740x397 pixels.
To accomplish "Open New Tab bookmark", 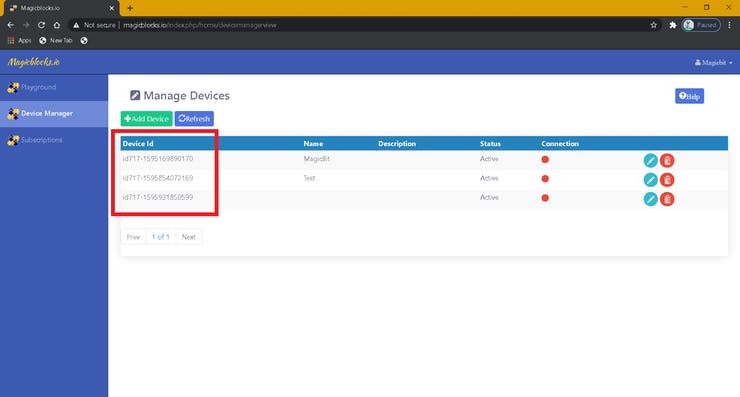I will (x=56, y=41).
